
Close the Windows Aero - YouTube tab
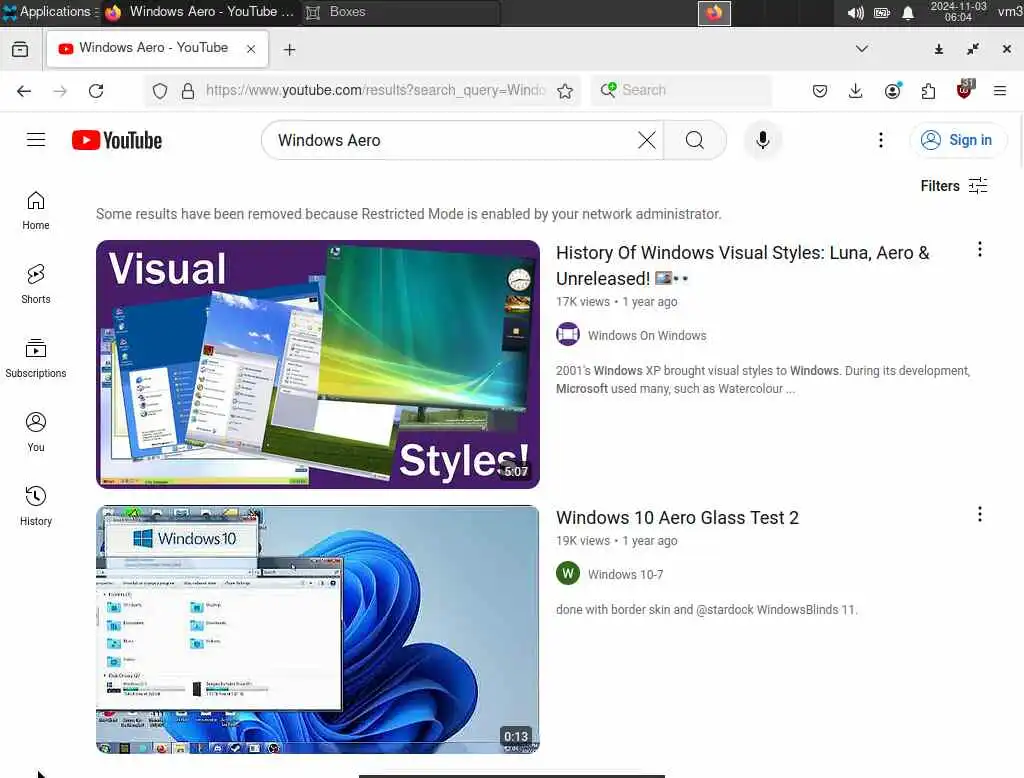click(x=251, y=49)
